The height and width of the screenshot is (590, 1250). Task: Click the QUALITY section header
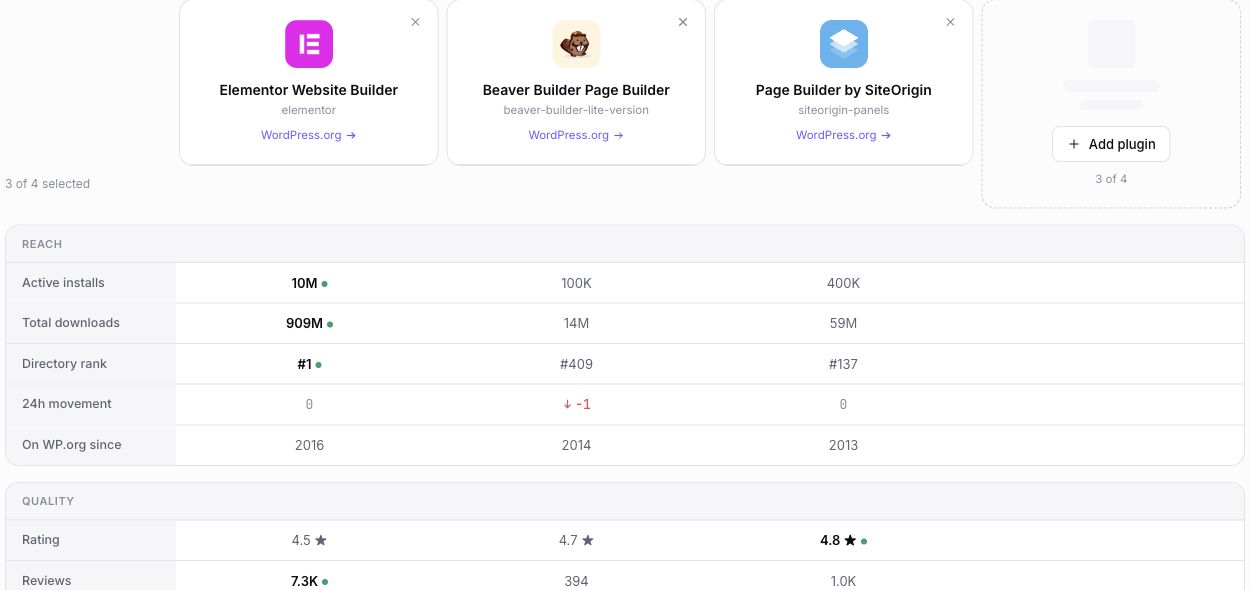coord(48,501)
